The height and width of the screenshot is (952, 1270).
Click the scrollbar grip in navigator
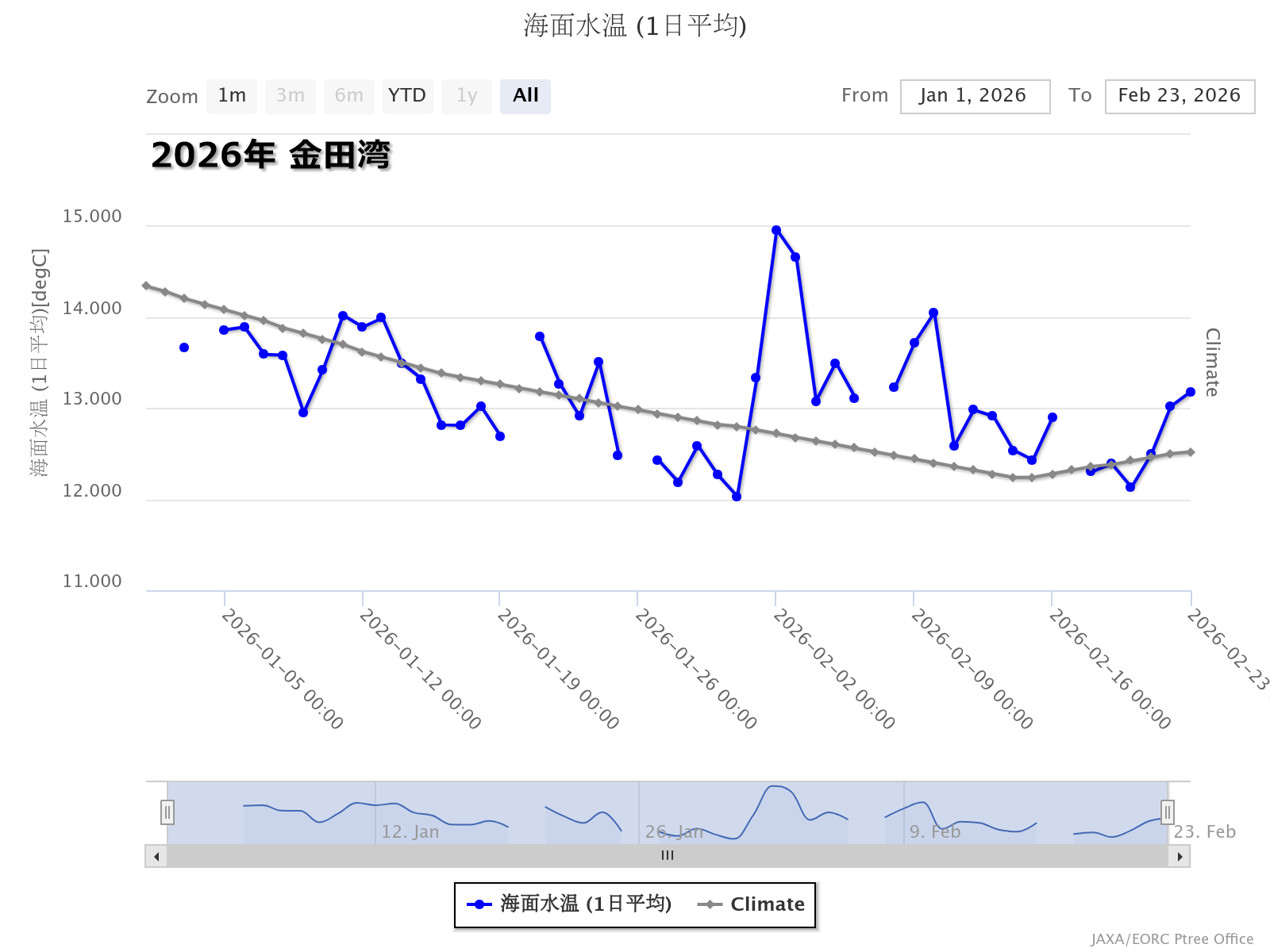click(668, 855)
